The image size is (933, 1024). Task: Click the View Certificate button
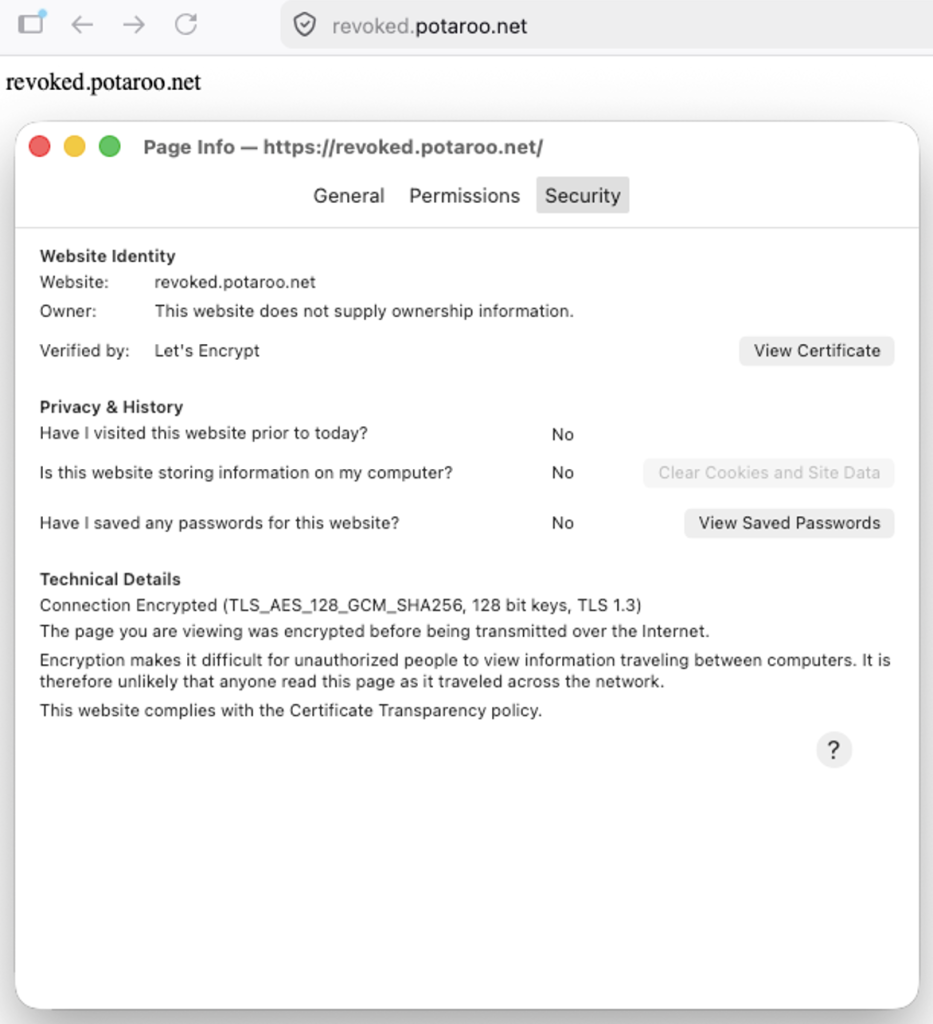click(x=816, y=351)
